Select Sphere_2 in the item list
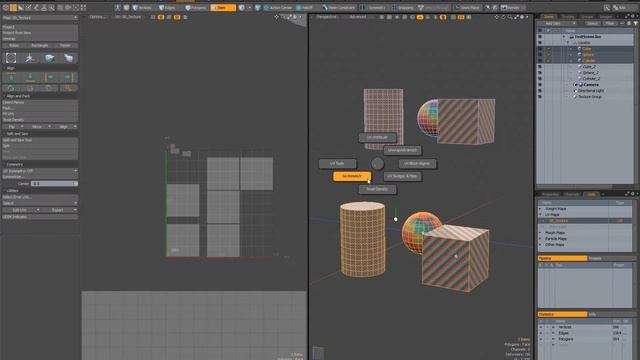This screenshot has width=640, height=360. [x=591, y=73]
